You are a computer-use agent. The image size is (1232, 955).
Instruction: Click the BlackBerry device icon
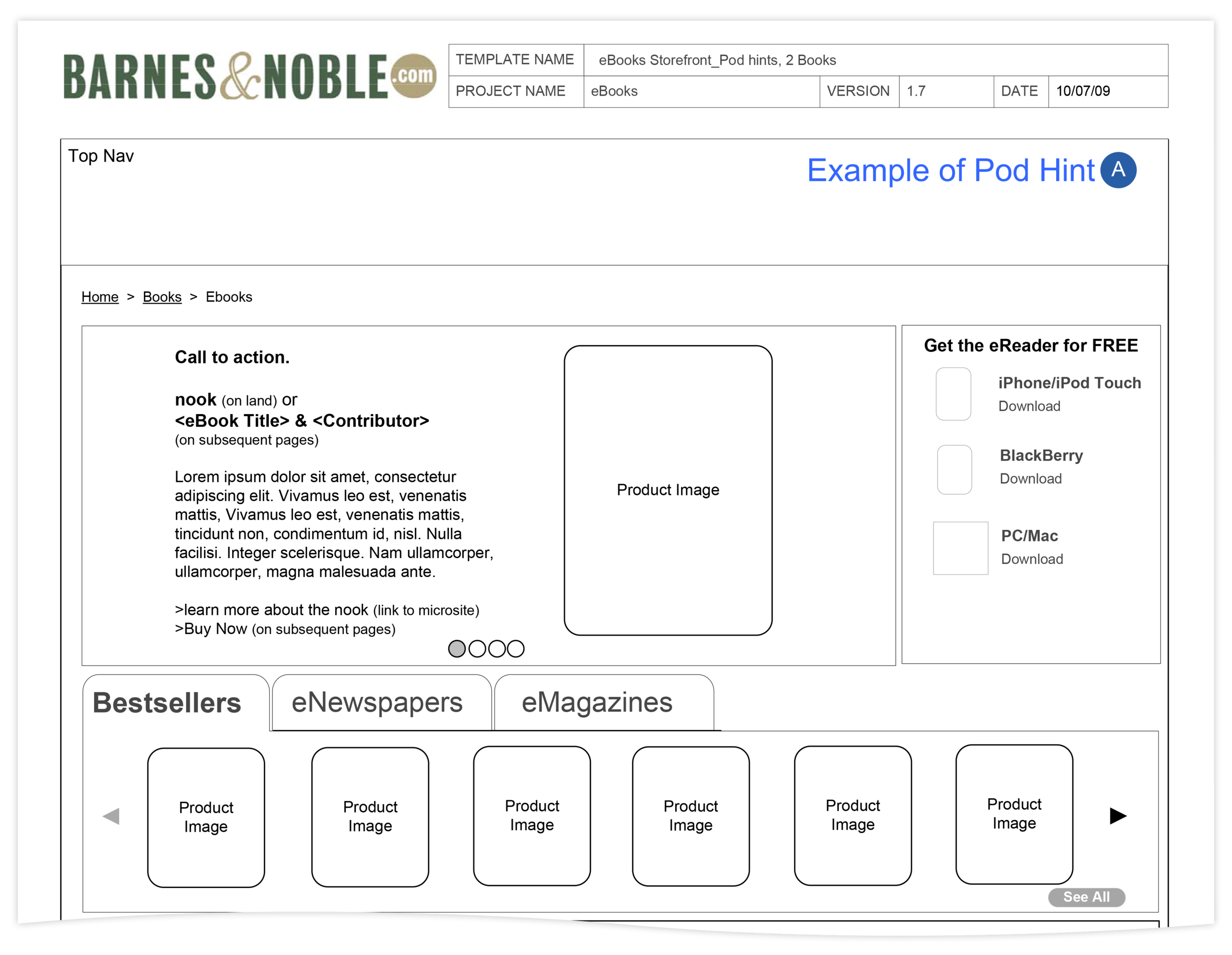[955, 469]
